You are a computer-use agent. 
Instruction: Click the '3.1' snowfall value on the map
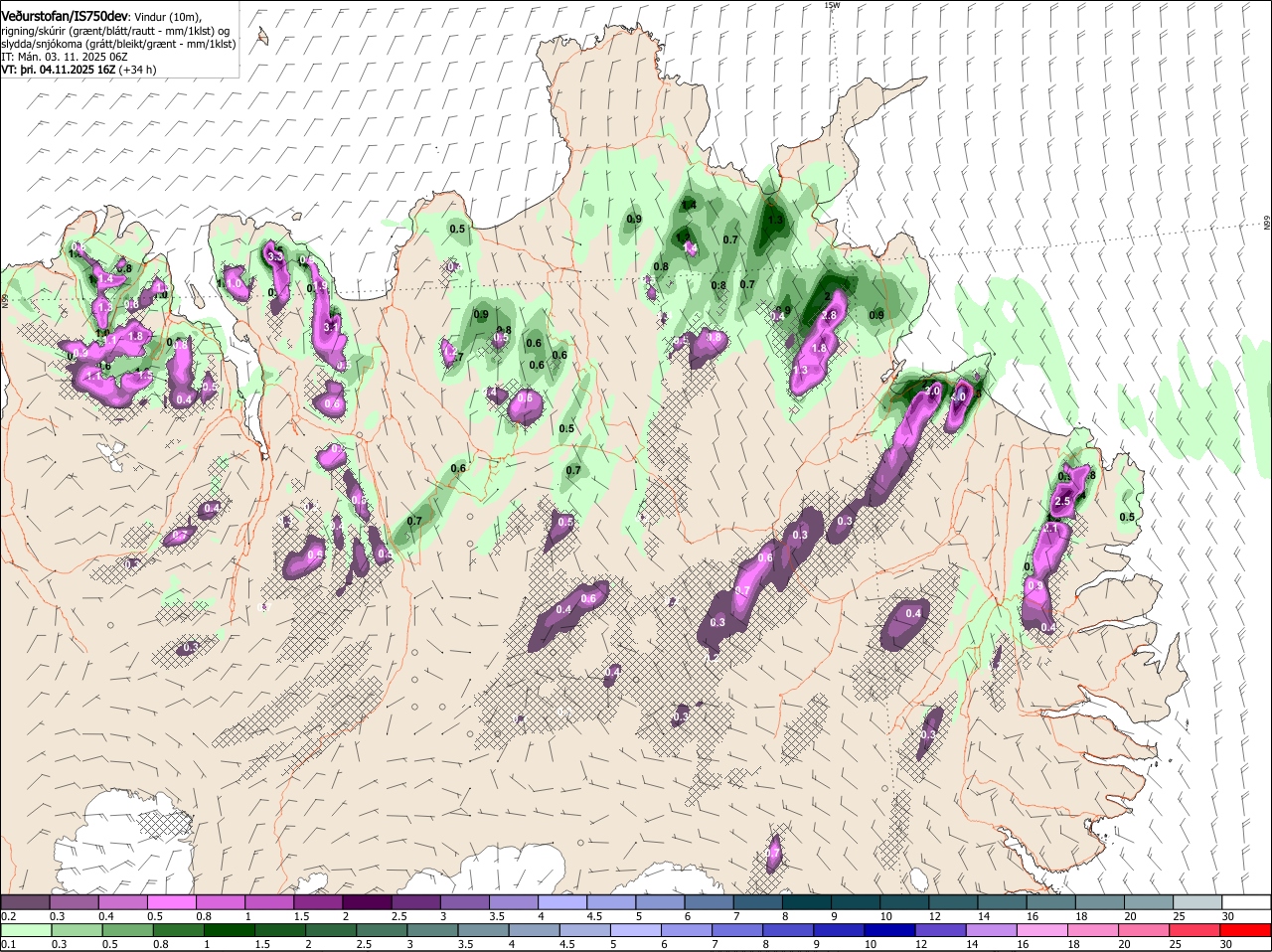(332, 326)
